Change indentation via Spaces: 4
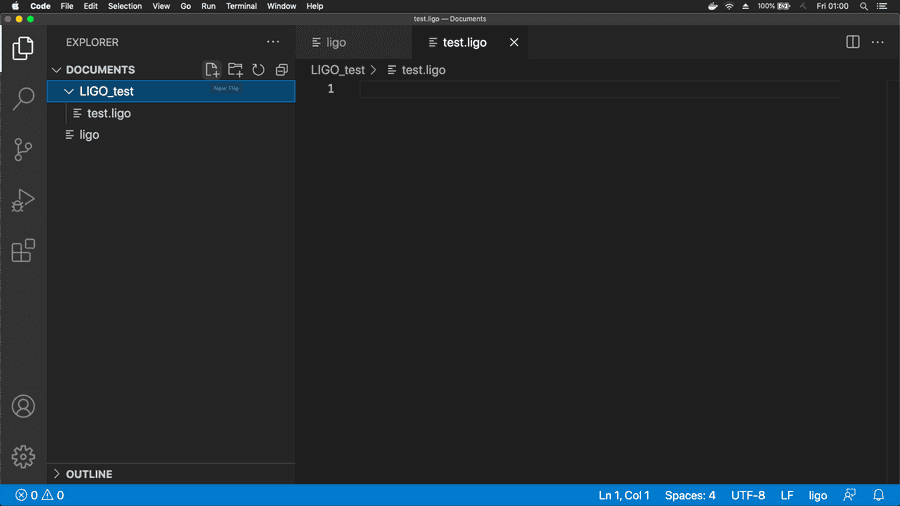900x506 pixels. [690, 495]
